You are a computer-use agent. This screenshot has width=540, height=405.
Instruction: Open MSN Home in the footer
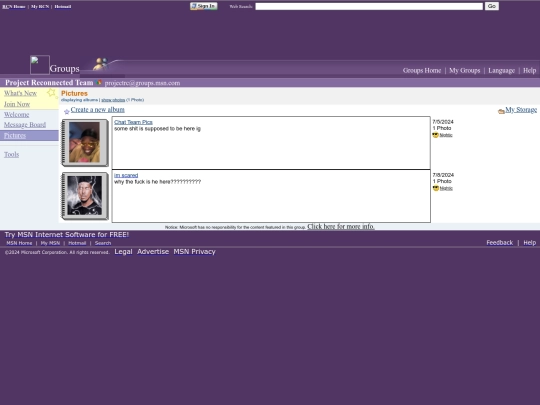click(x=19, y=243)
